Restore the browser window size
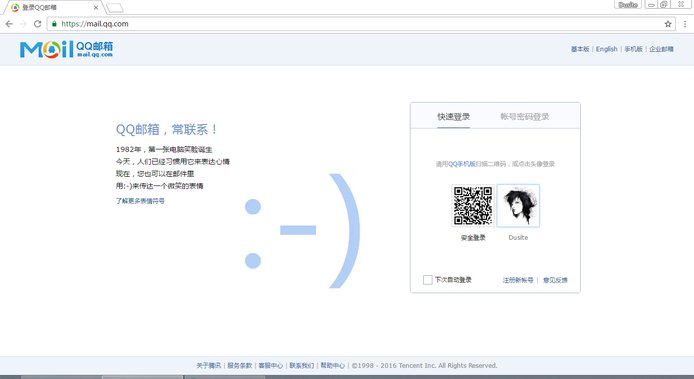This screenshot has width=694, height=379. [x=663, y=4]
